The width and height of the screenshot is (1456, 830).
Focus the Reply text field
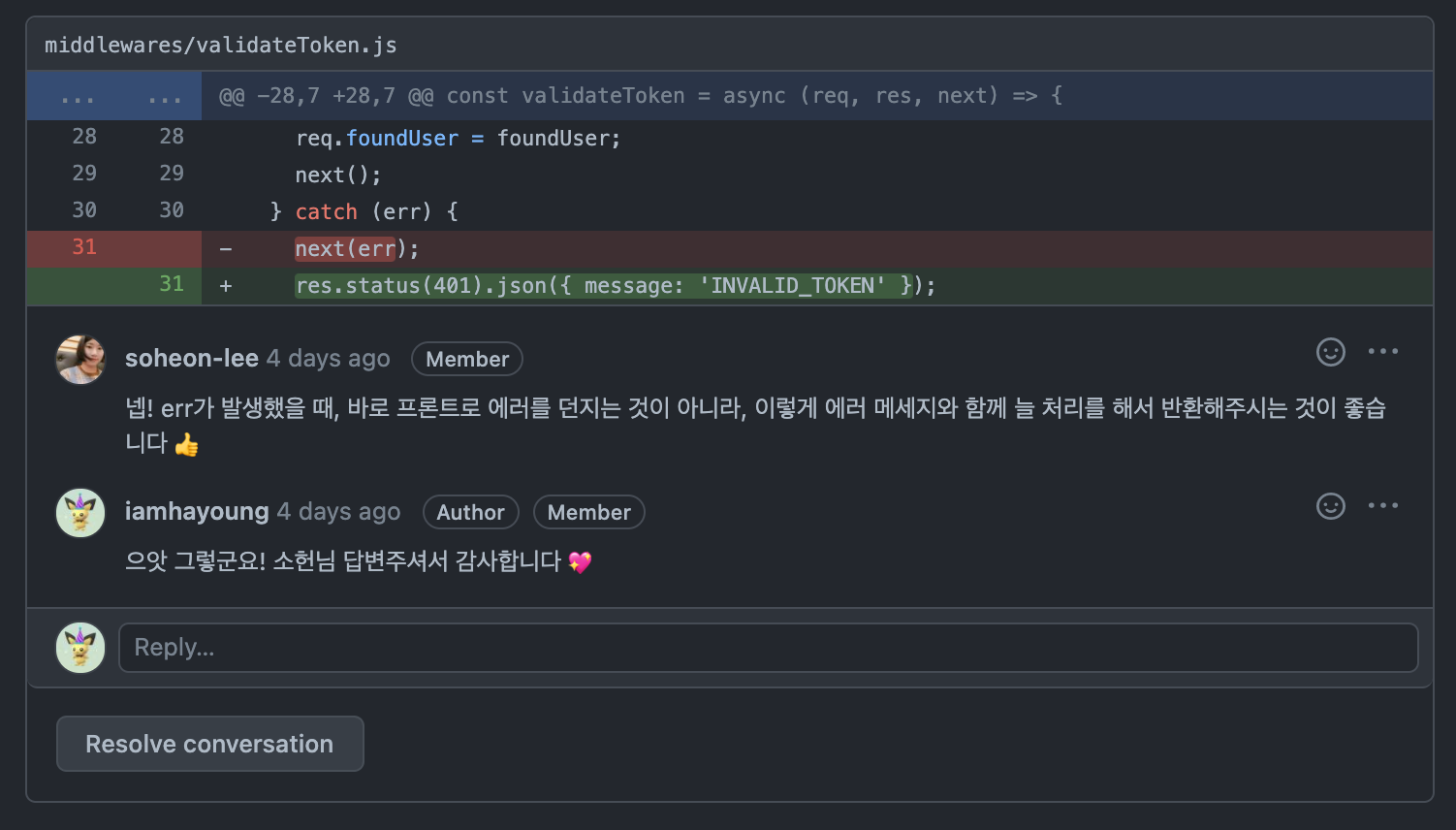click(768, 648)
